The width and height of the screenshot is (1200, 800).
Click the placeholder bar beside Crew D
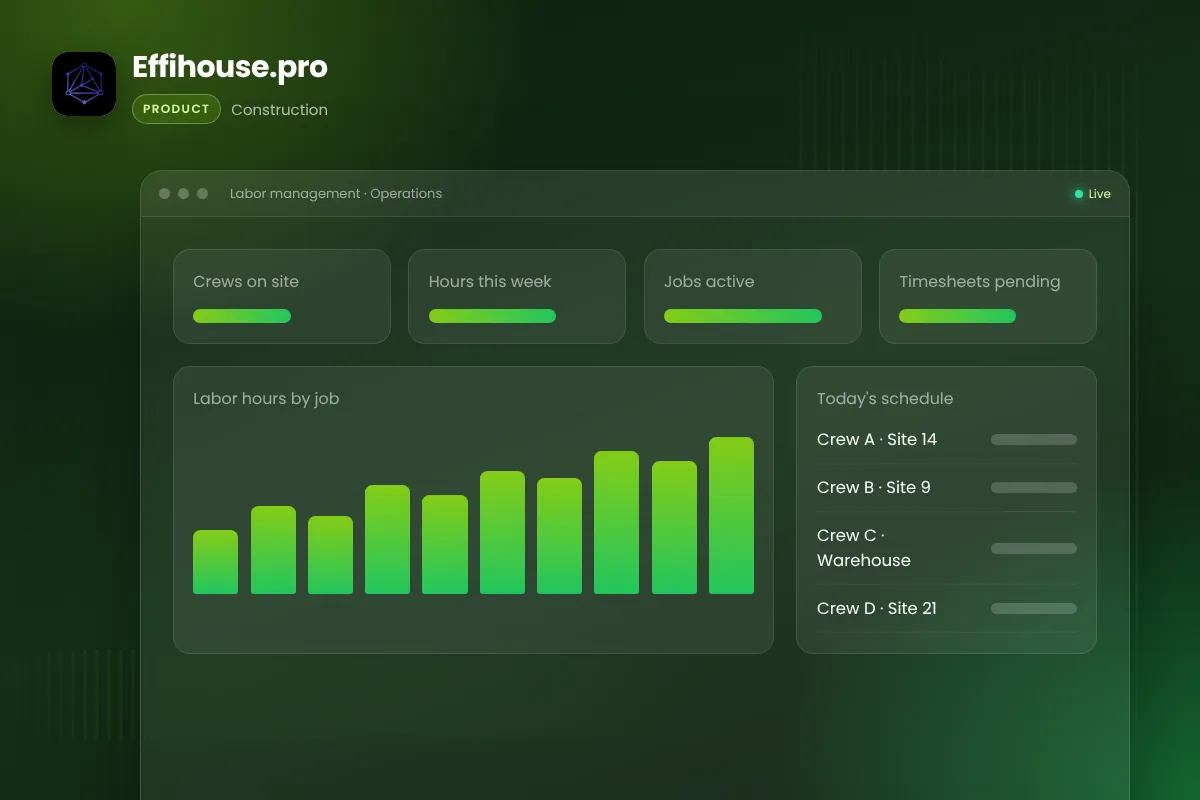[x=1034, y=609]
